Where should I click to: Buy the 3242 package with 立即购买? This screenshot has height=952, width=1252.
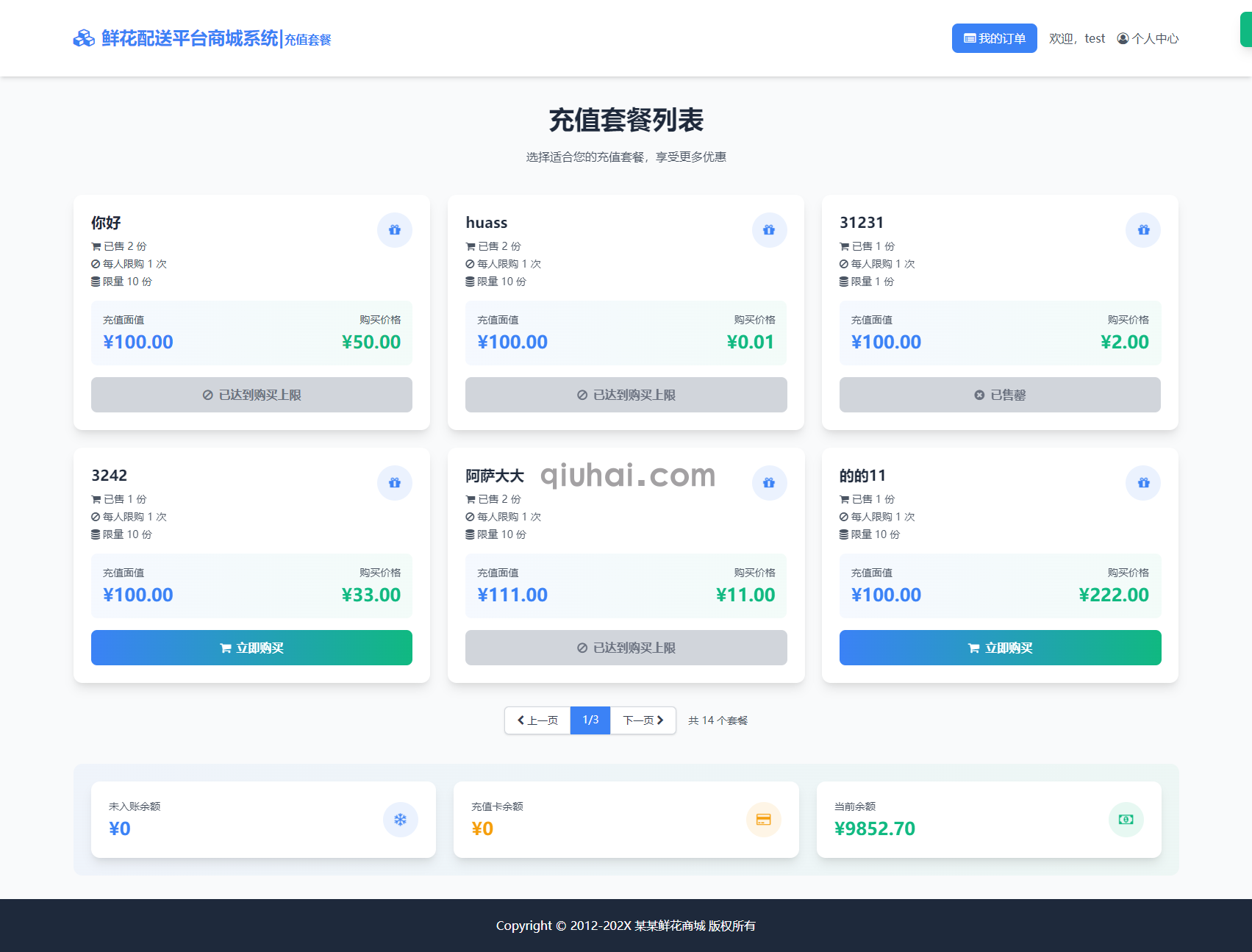coord(251,648)
